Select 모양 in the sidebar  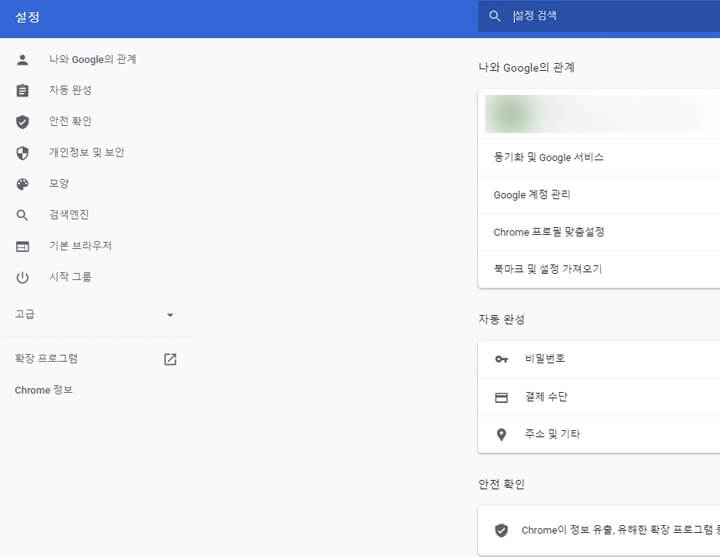[59, 184]
